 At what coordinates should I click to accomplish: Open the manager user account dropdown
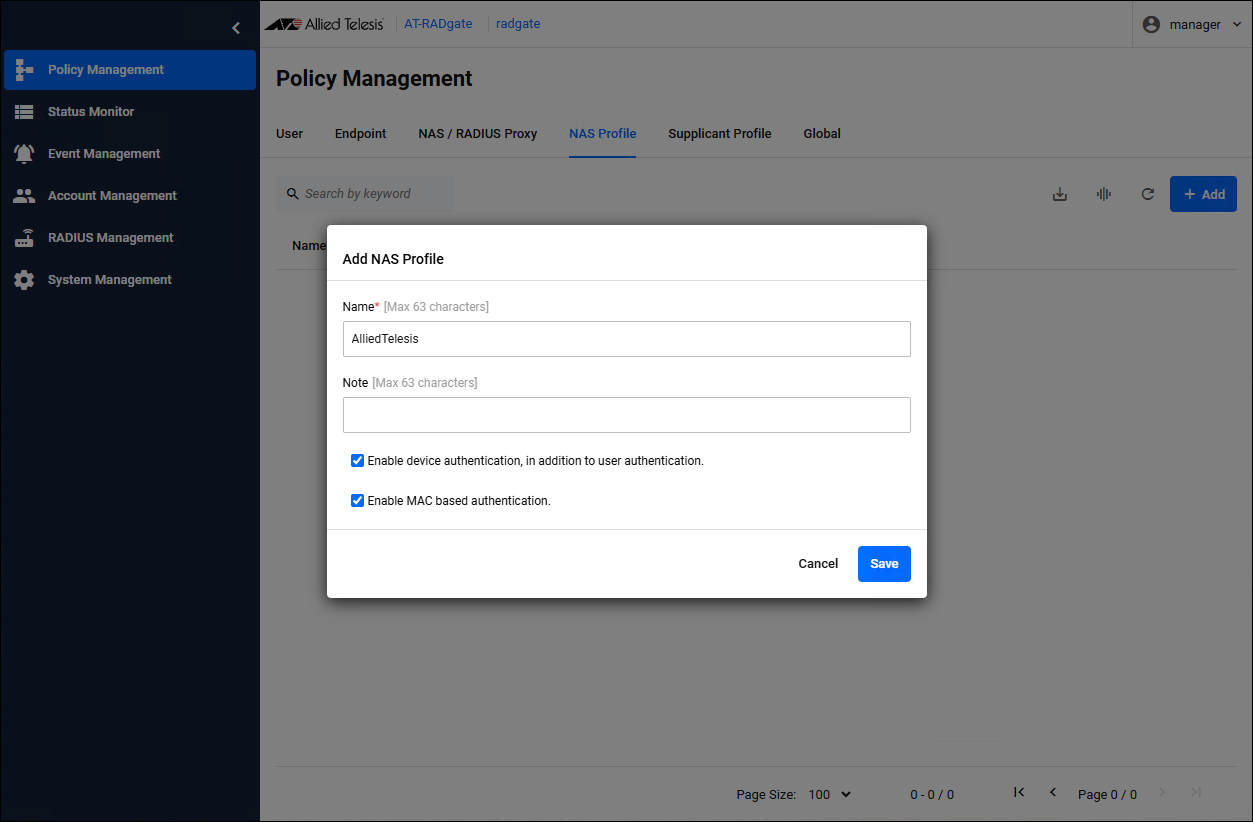click(1193, 25)
